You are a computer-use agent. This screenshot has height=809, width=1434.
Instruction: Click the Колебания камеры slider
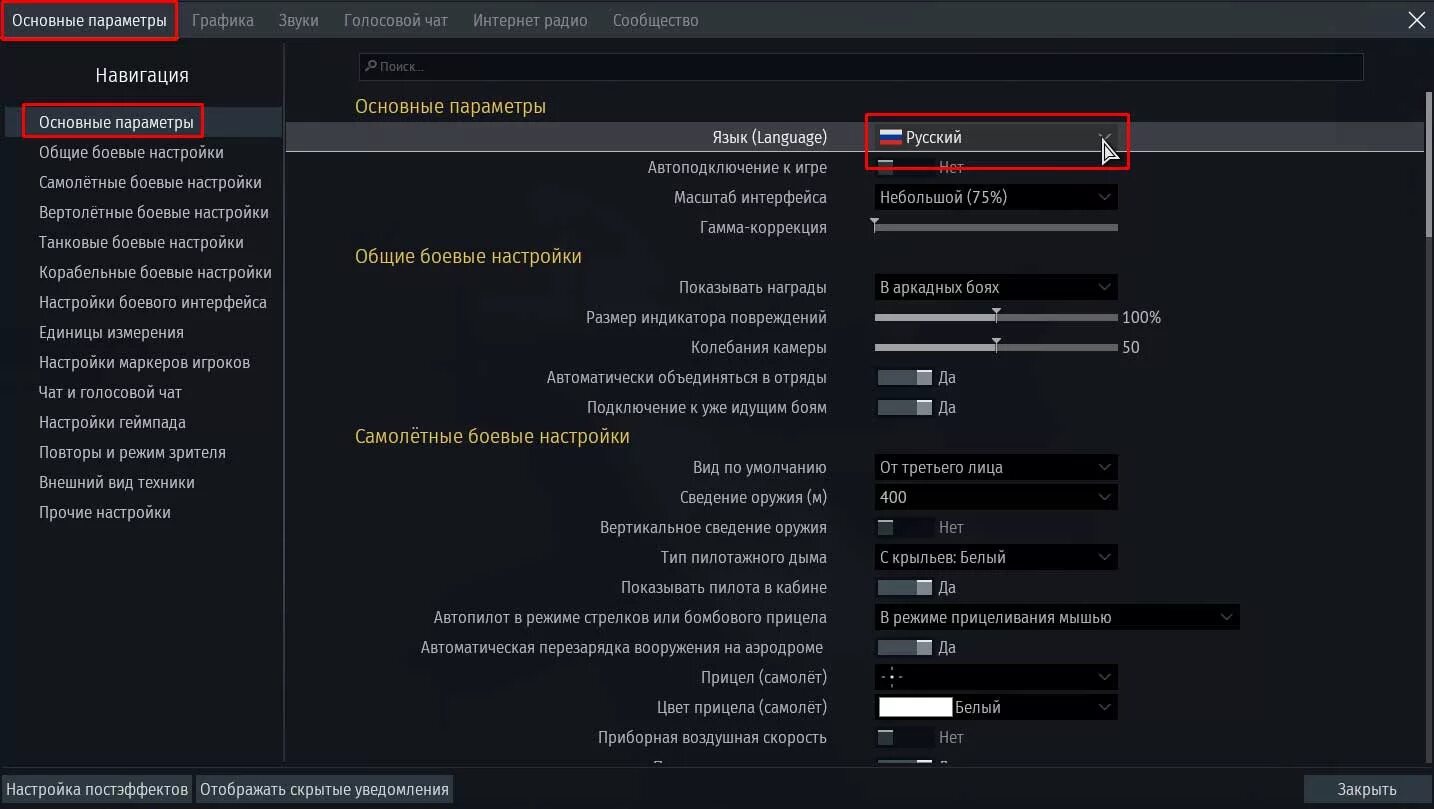pos(996,347)
